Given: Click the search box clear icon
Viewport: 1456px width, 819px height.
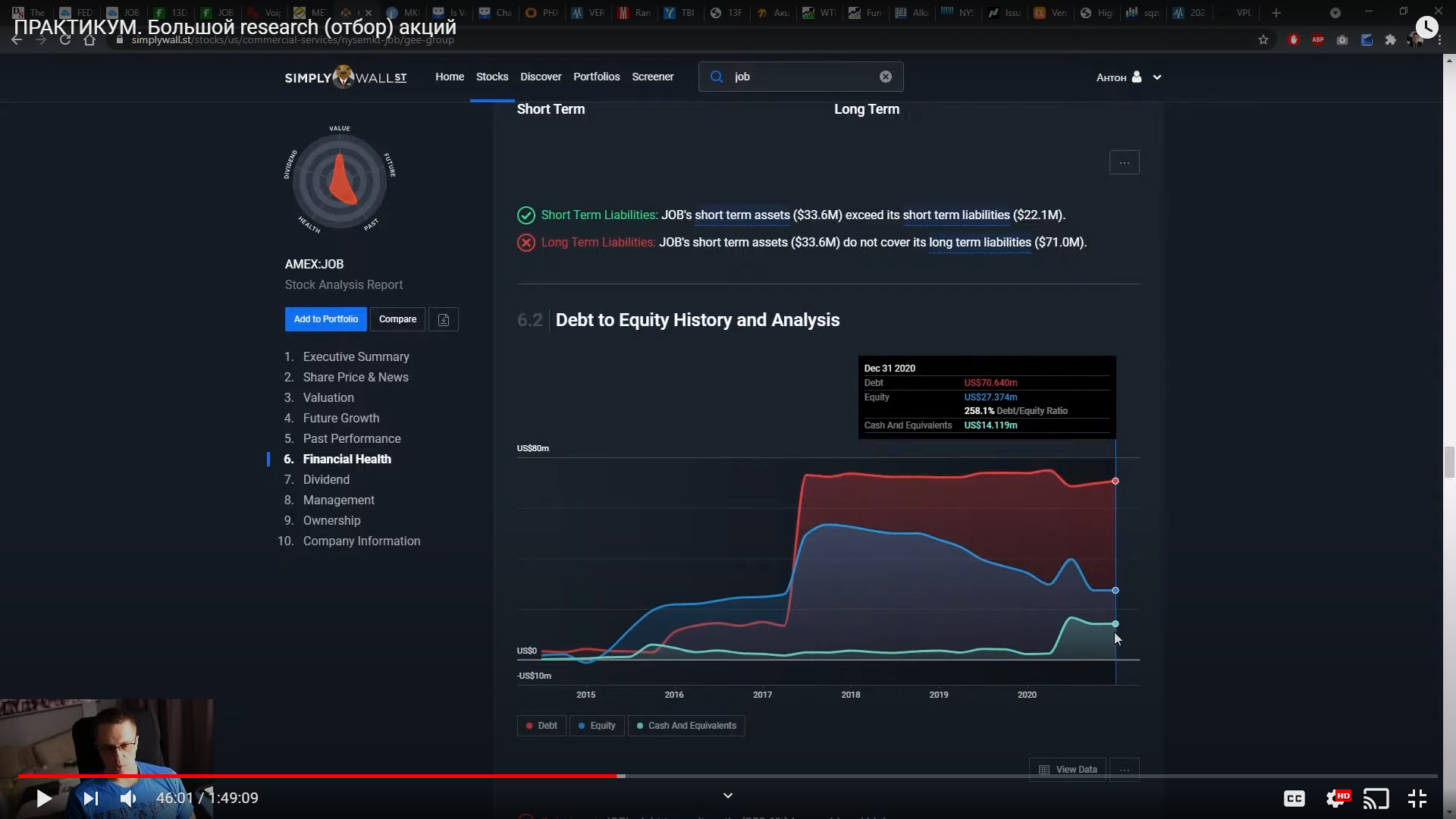Looking at the screenshot, I should coord(886,77).
